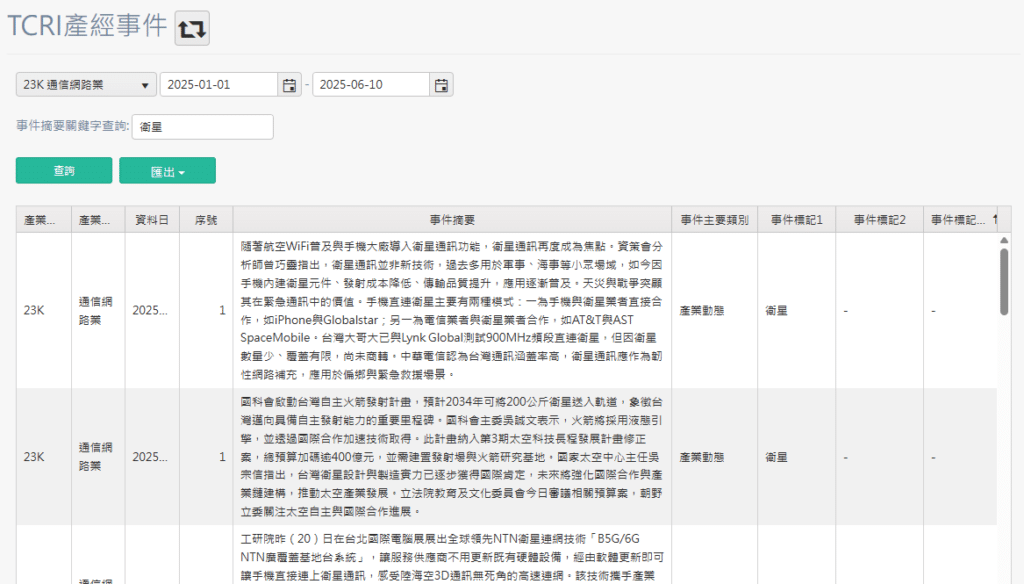Click the scrollbar up arrow in the table
The image size is (1024, 584).
1003,240
